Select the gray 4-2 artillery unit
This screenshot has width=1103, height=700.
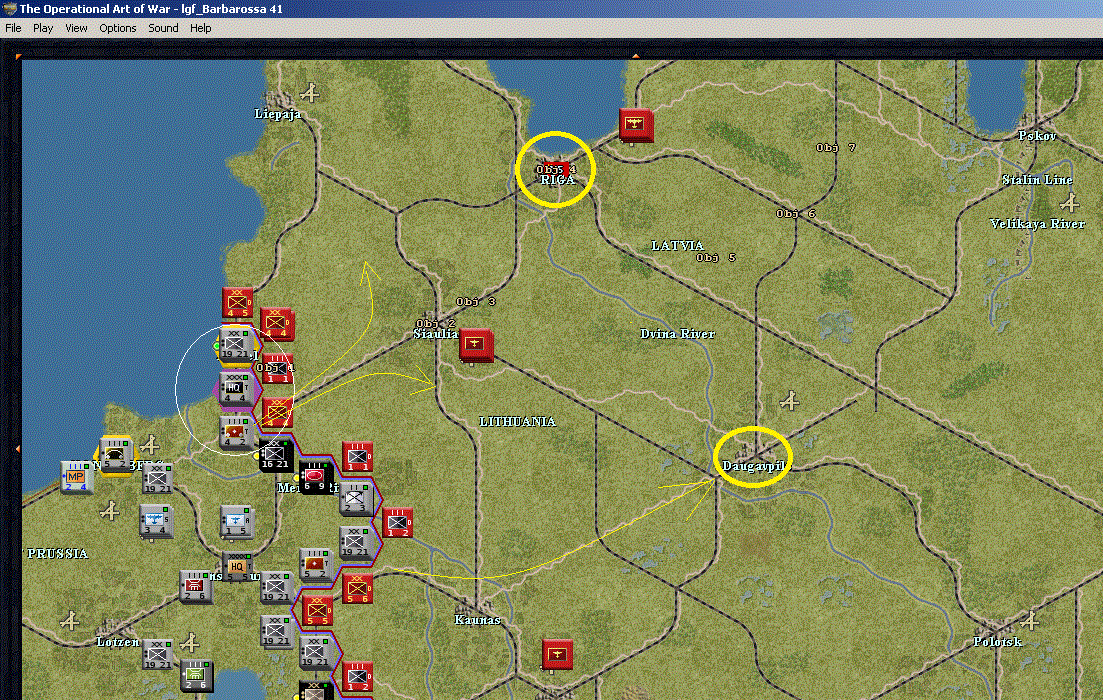(236, 433)
